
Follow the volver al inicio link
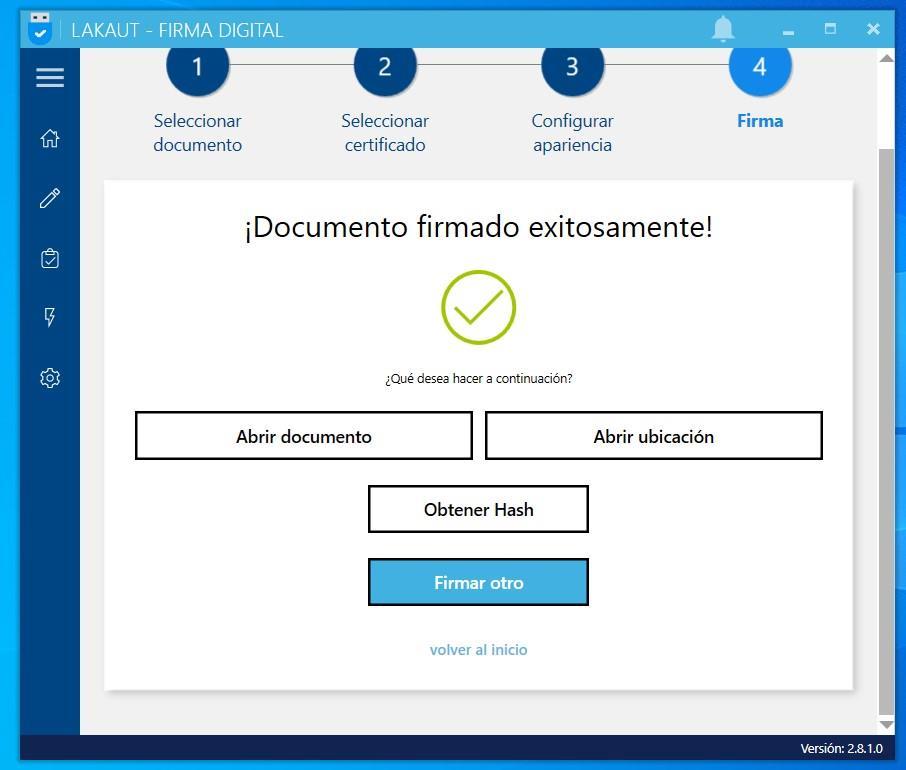(x=478, y=650)
